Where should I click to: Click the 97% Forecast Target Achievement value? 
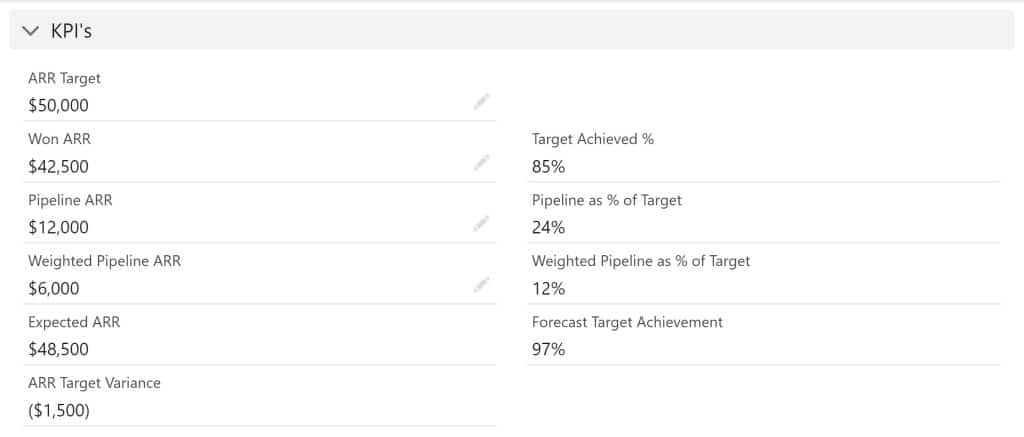point(548,350)
